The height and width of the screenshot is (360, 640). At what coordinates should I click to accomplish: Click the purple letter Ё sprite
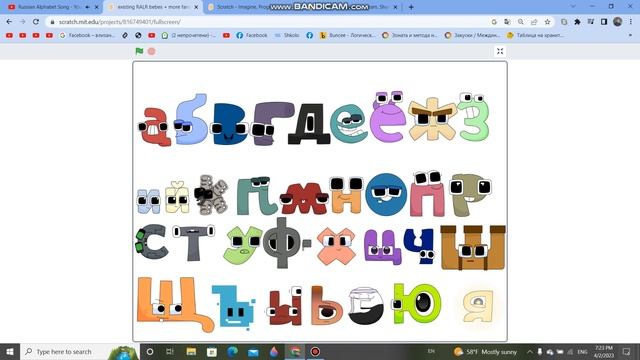388,117
